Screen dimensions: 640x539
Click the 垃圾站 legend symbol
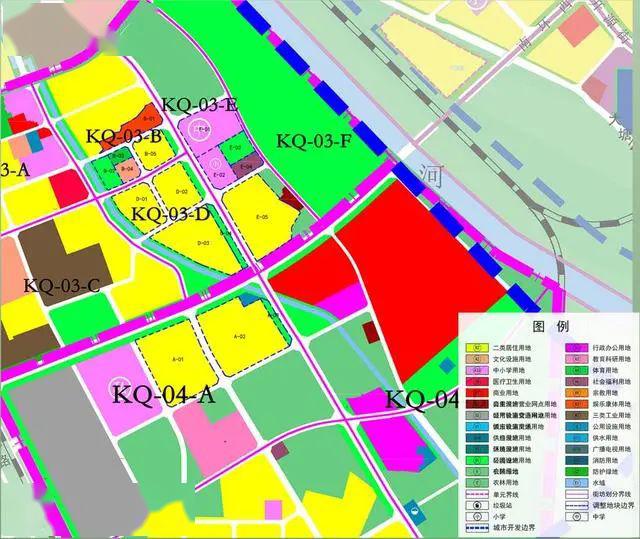coord(477,505)
